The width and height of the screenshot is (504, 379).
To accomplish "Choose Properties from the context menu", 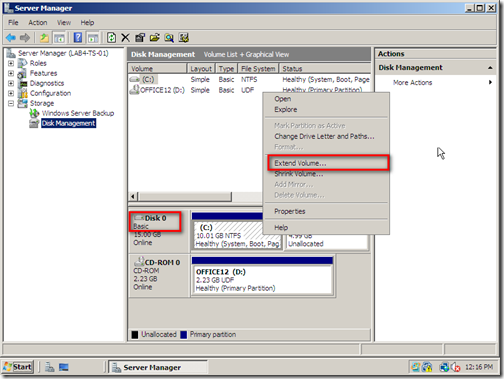I will coord(326,211).
